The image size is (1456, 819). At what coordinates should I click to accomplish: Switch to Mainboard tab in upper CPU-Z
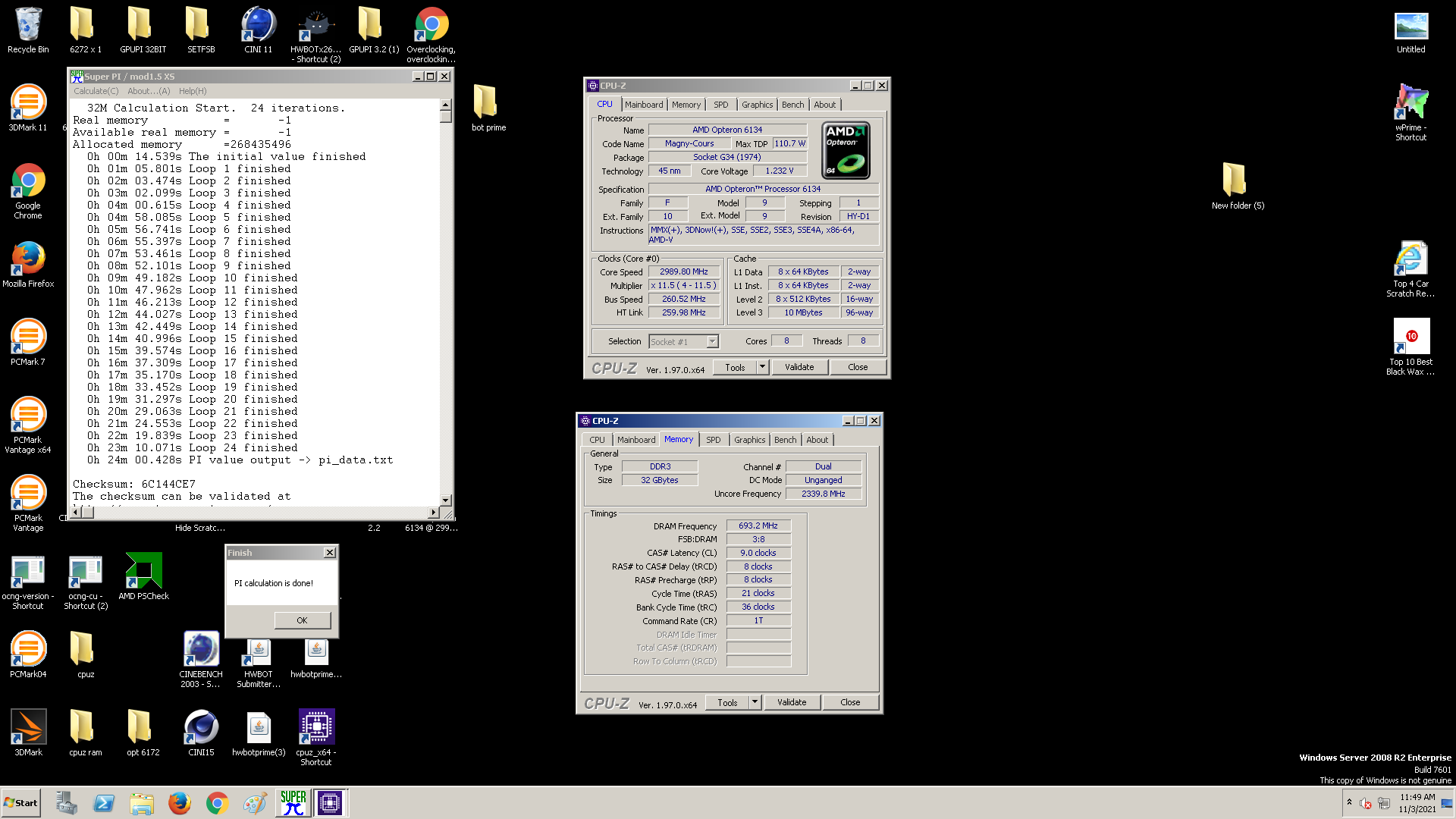click(644, 105)
